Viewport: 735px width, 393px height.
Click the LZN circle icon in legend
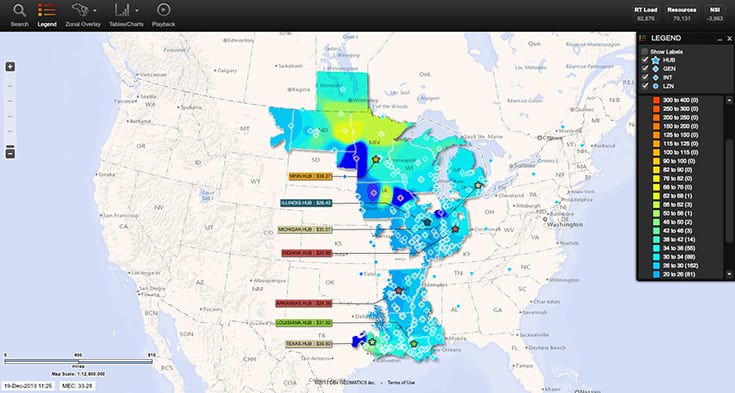(x=655, y=86)
